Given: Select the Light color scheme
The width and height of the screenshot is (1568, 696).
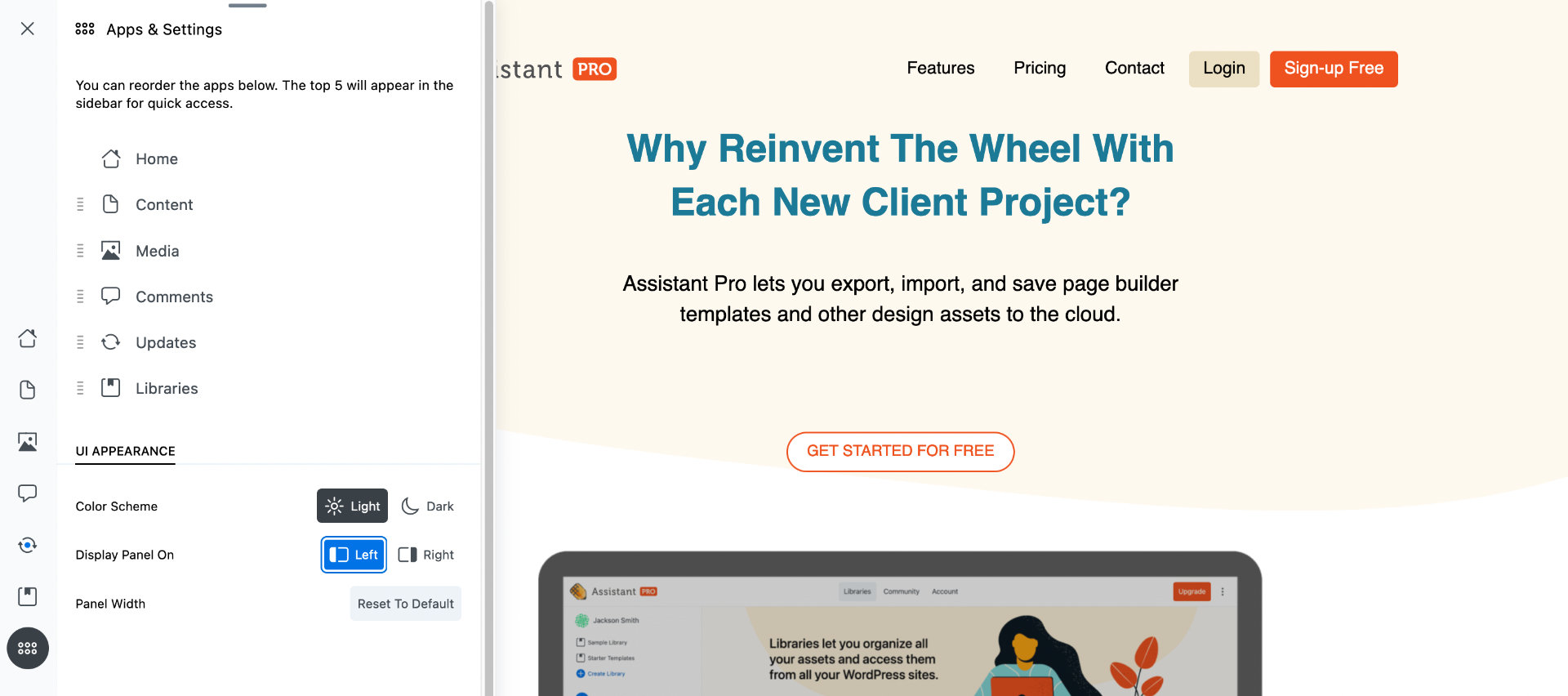Looking at the screenshot, I should [352, 506].
